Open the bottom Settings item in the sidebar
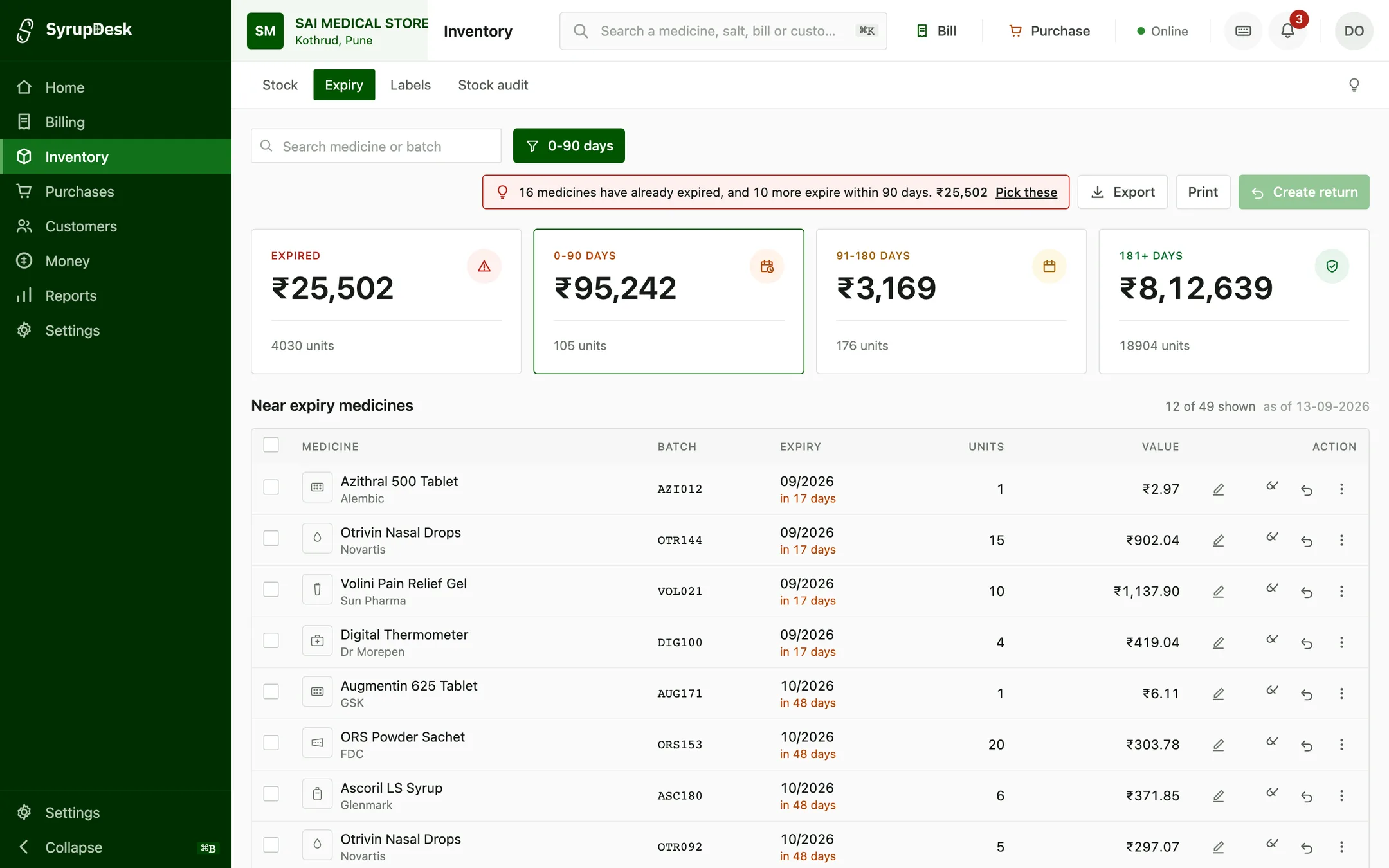The image size is (1389, 868). 116,813
